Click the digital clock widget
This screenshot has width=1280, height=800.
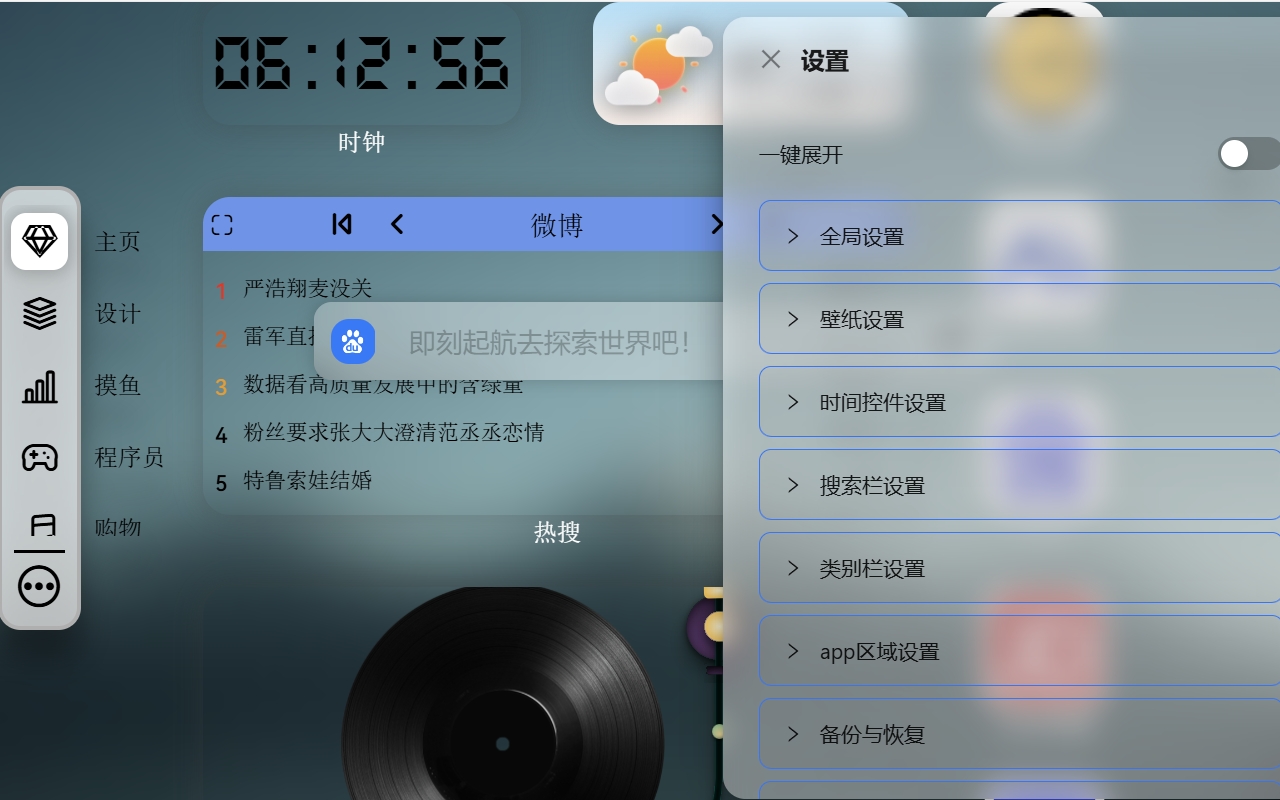(x=361, y=64)
